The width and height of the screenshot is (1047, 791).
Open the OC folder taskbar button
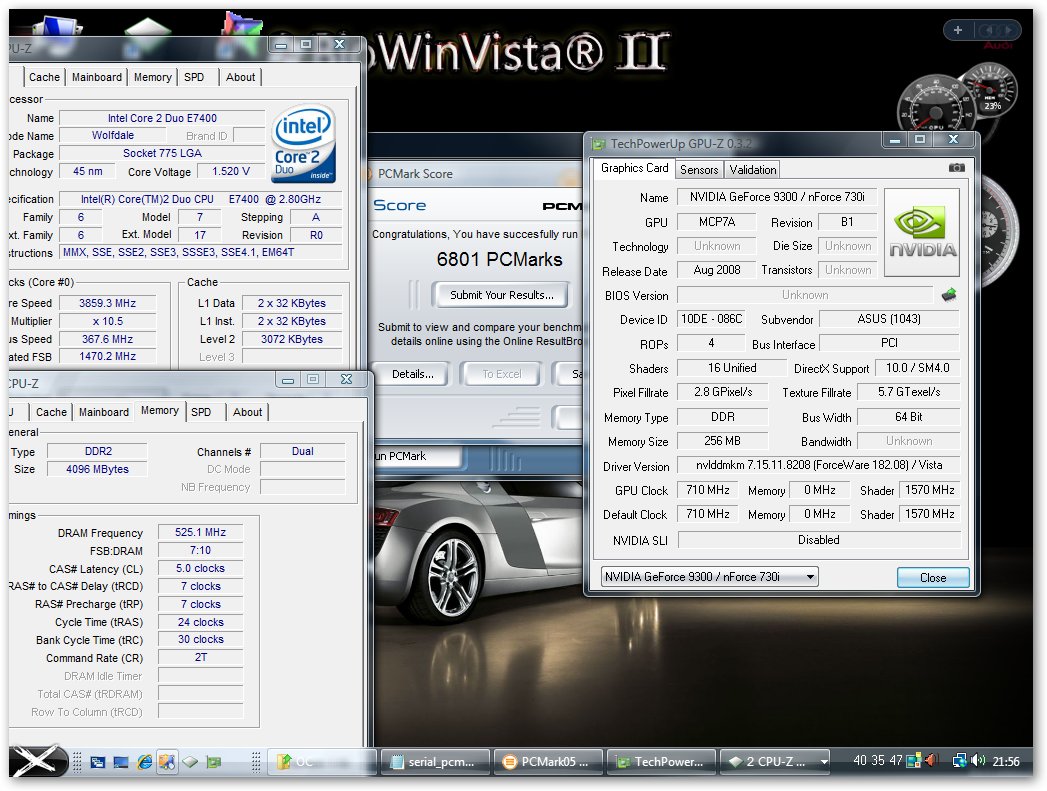323,761
